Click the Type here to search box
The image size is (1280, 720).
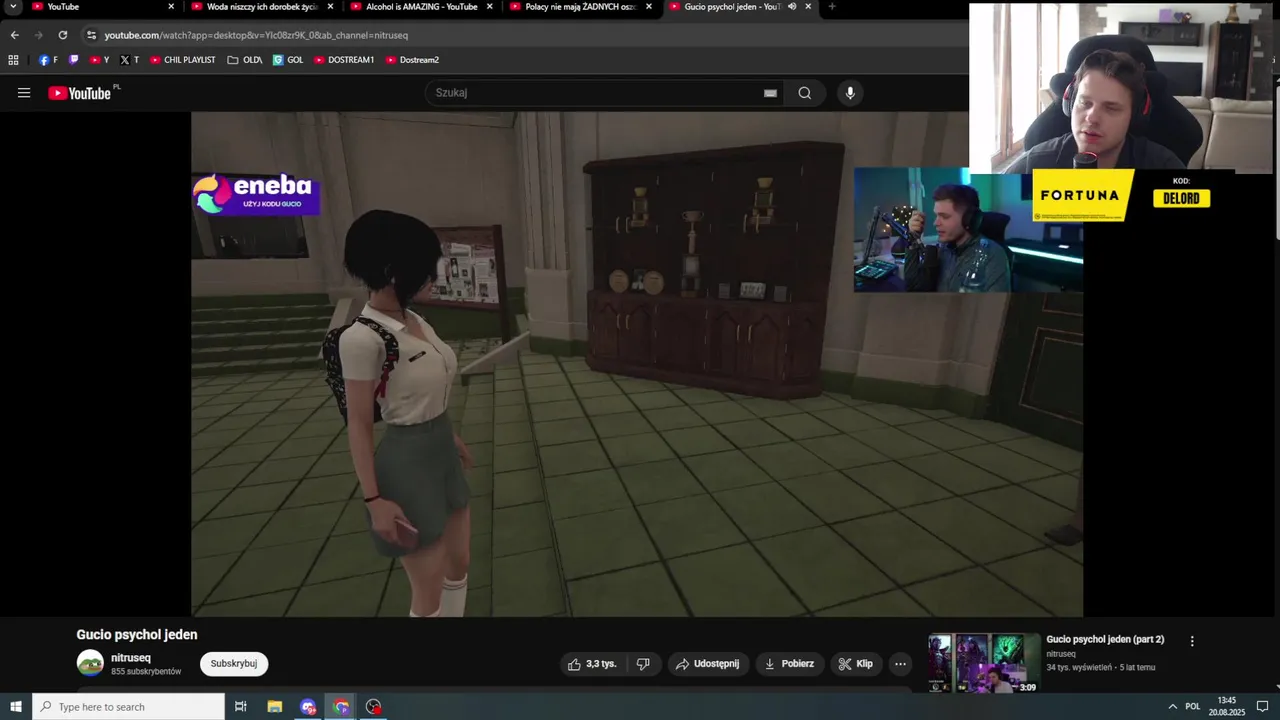coord(129,707)
